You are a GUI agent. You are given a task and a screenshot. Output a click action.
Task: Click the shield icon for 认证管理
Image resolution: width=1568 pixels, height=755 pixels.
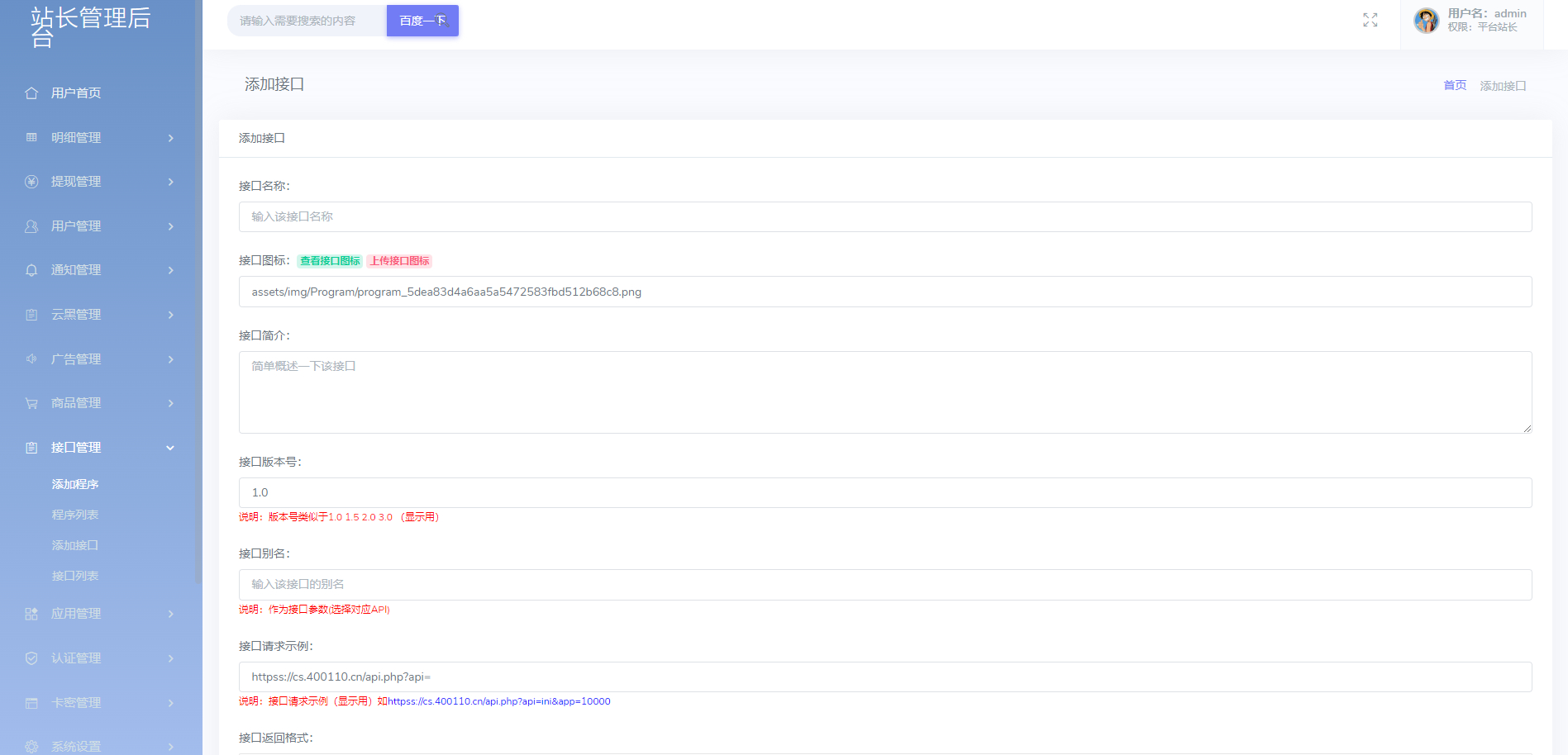click(x=31, y=658)
